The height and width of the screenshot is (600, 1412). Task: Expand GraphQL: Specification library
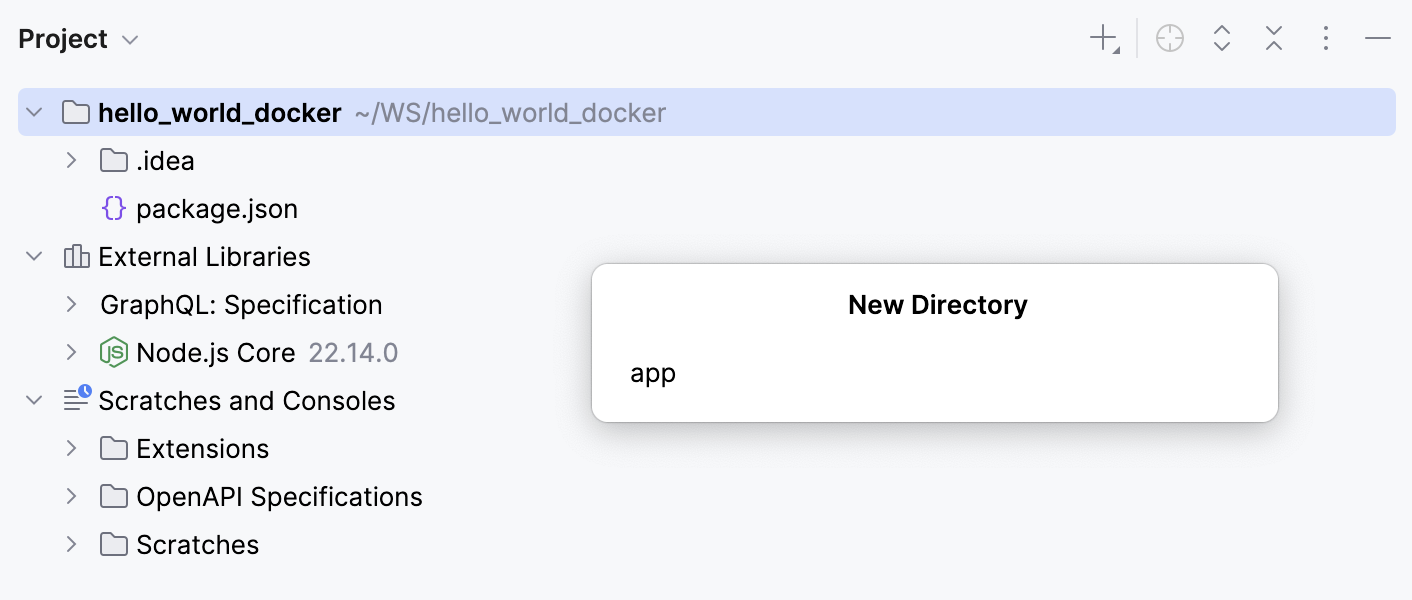point(70,304)
